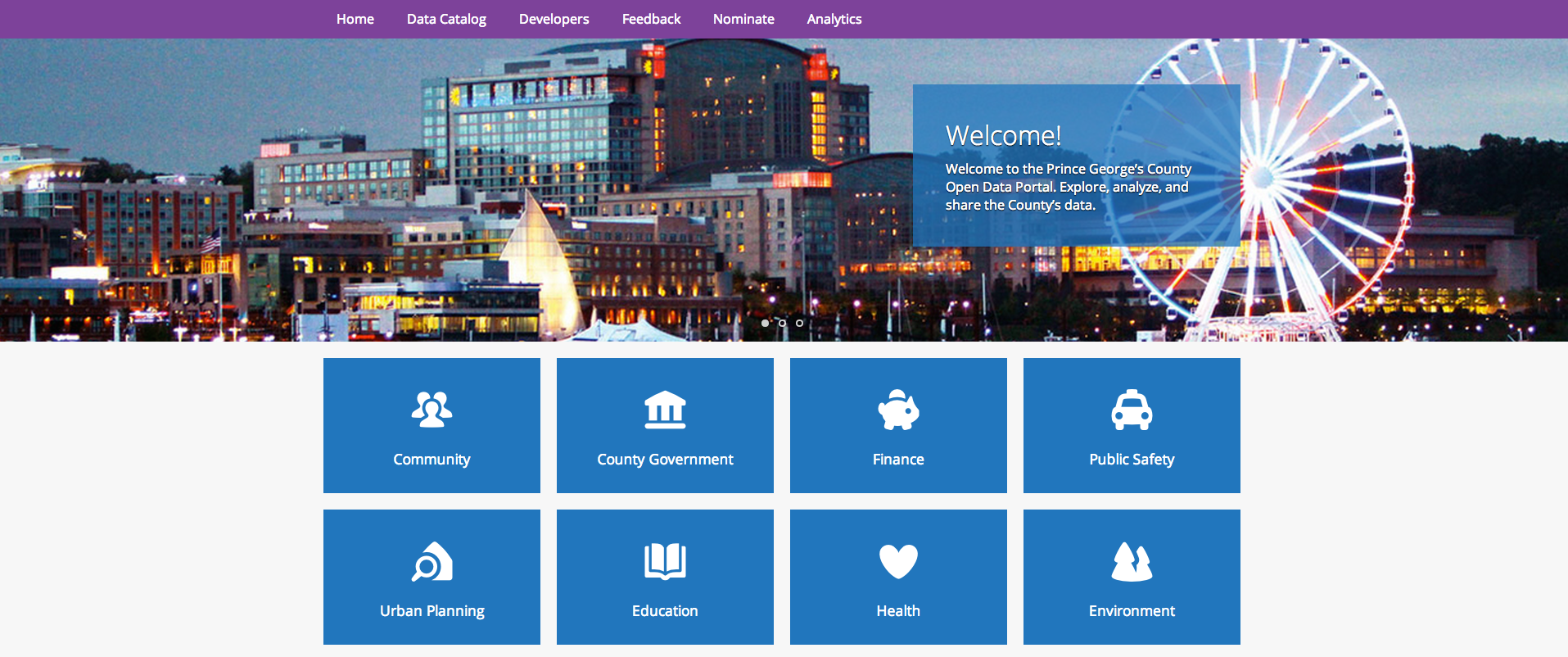Click the Education open book icon
This screenshot has height=657, width=1568.
pyautogui.click(x=665, y=562)
